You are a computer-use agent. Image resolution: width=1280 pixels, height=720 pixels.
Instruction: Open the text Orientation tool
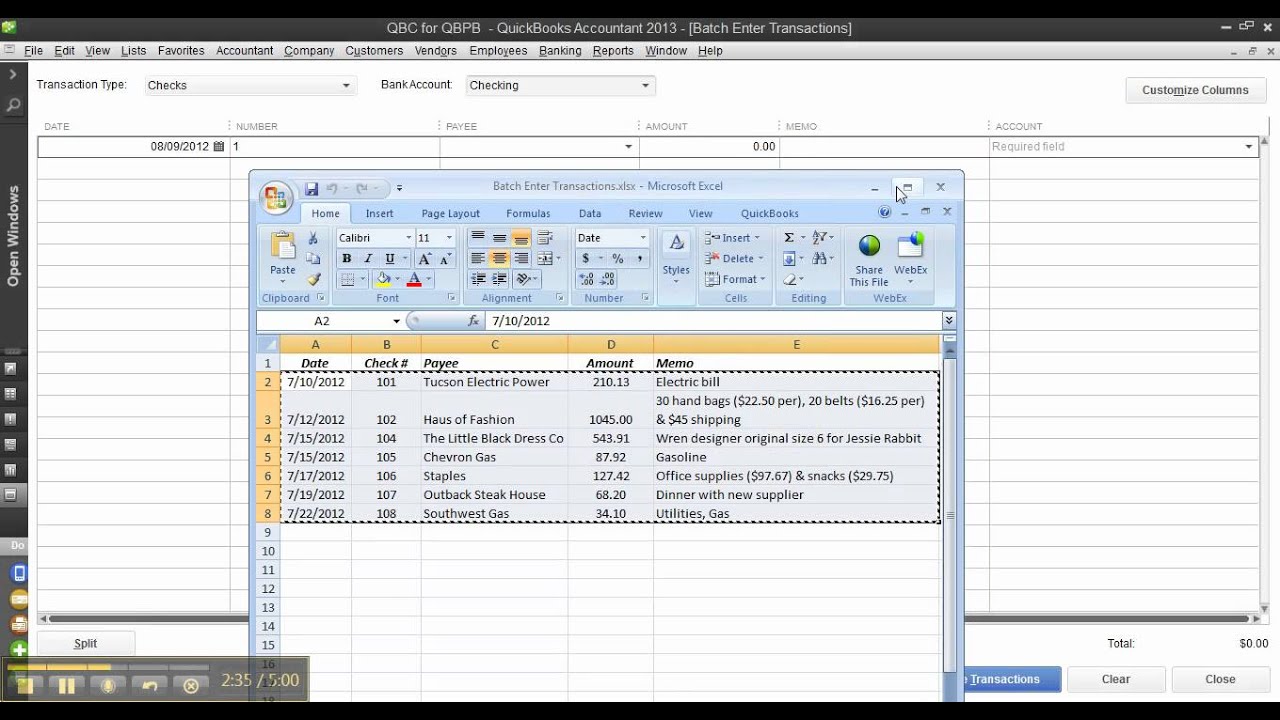click(524, 280)
